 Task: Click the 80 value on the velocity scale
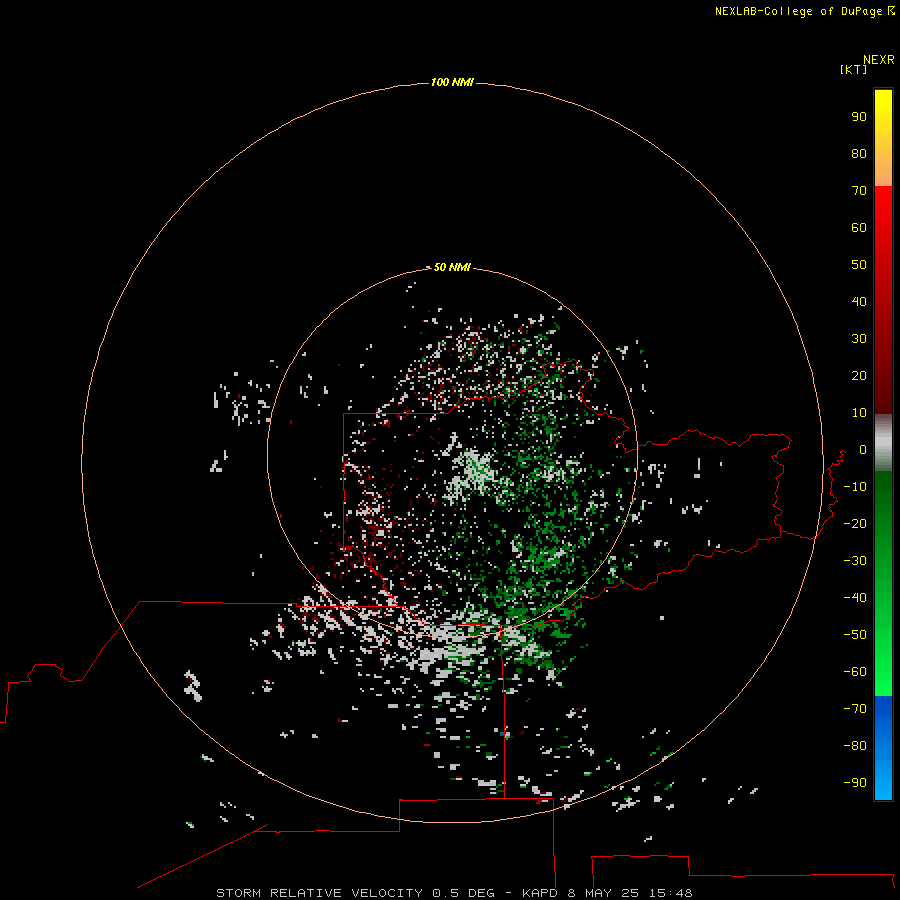click(x=859, y=154)
